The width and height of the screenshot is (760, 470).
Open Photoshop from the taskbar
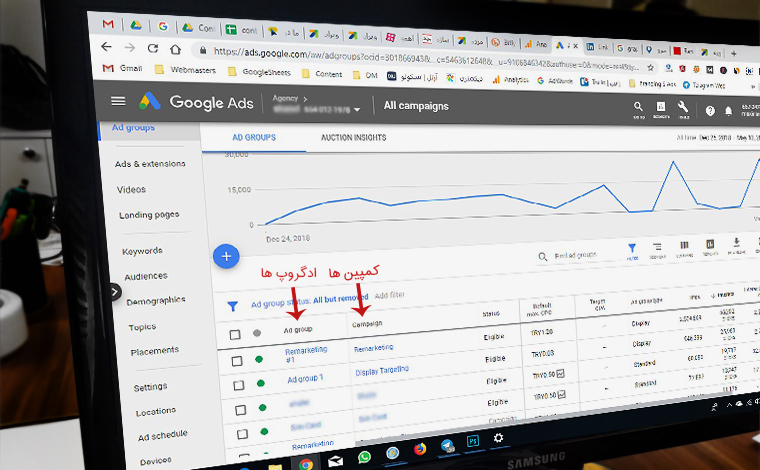point(473,441)
